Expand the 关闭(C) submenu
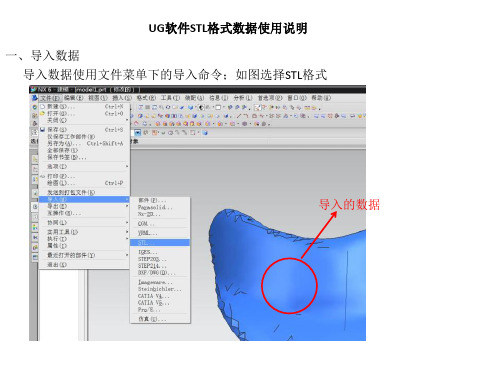This screenshot has width=500, height=375. (84, 120)
